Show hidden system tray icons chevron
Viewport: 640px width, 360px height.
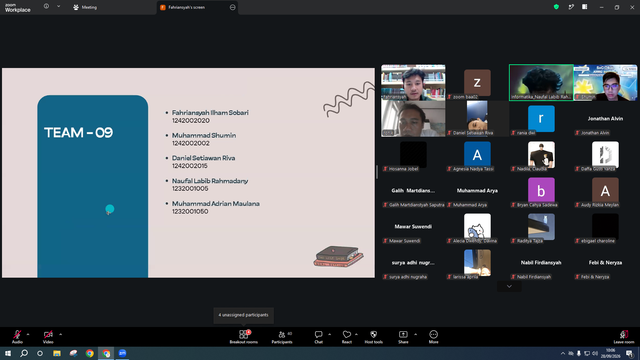[x=563, y=353]
